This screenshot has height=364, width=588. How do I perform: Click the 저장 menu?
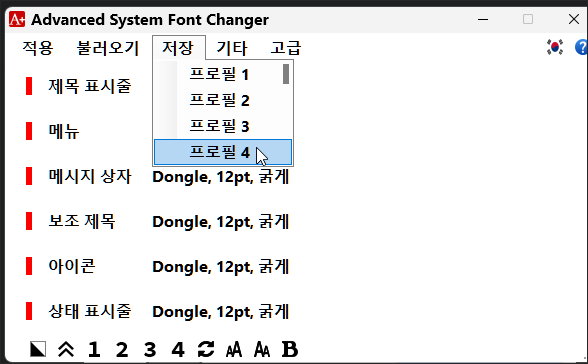tap(178, 48)
